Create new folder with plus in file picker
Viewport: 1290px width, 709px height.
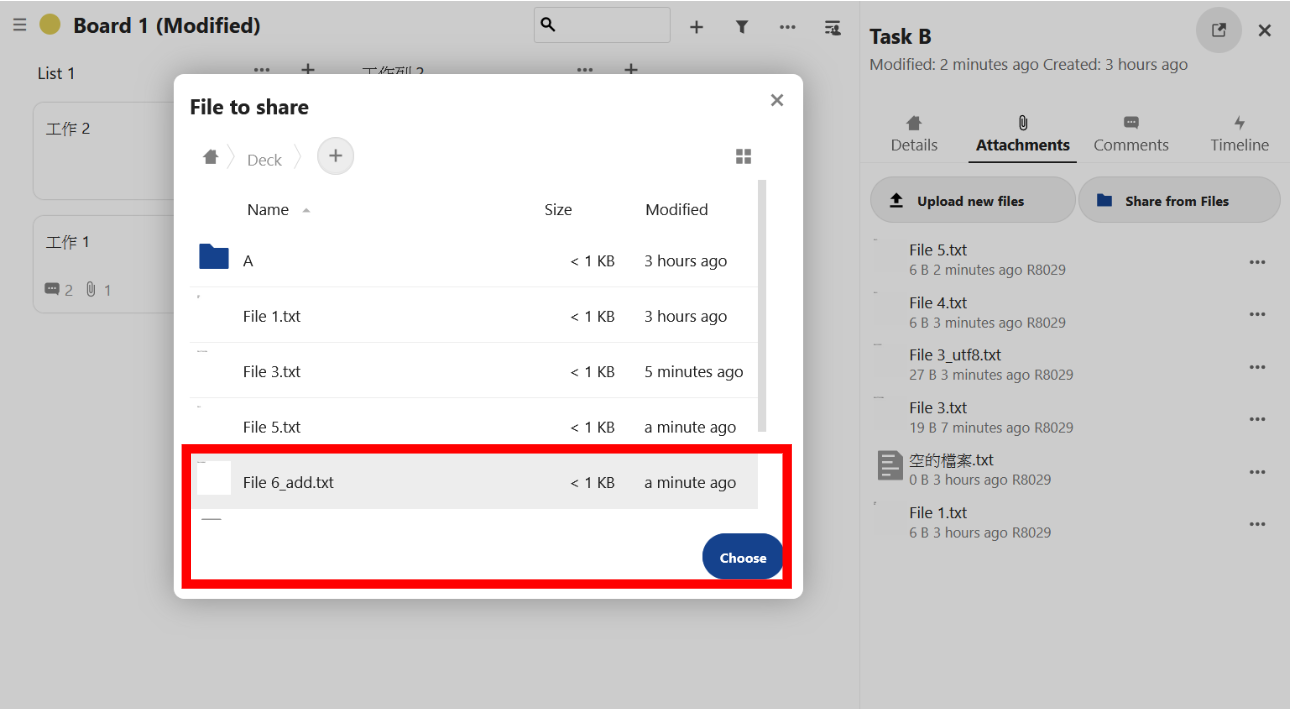pos(335,156)
